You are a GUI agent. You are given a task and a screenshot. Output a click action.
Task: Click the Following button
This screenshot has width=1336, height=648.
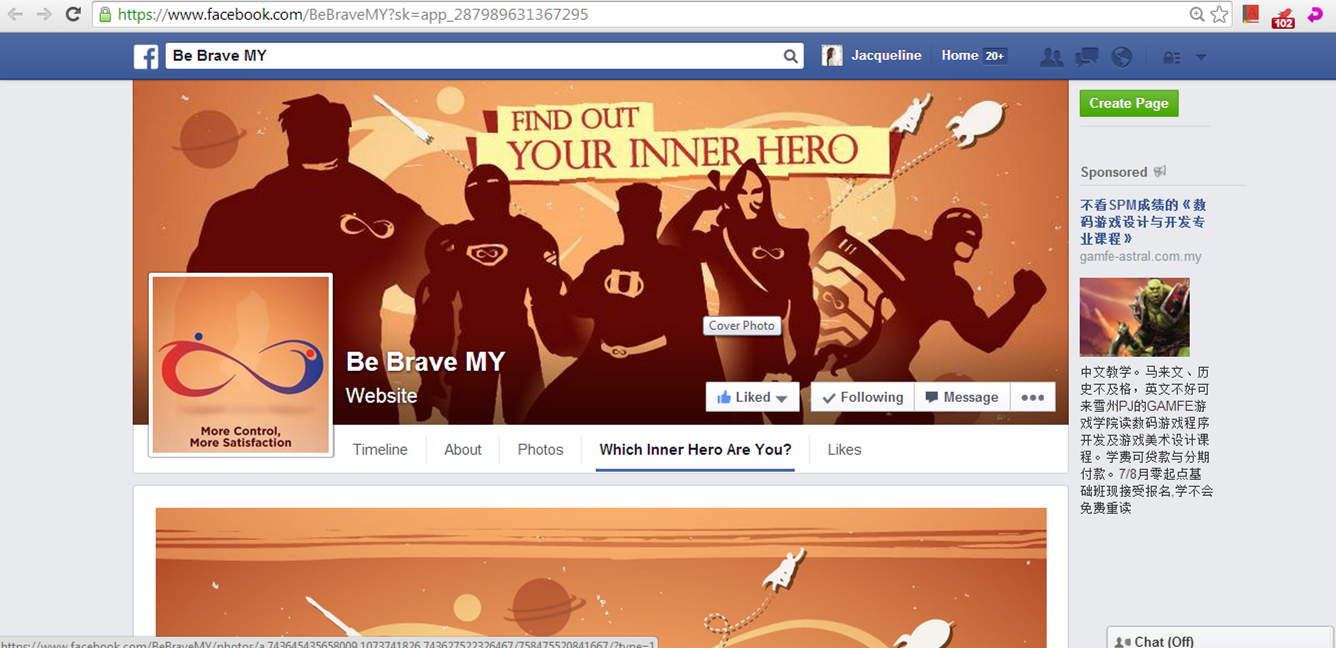[x=862, y=397]
